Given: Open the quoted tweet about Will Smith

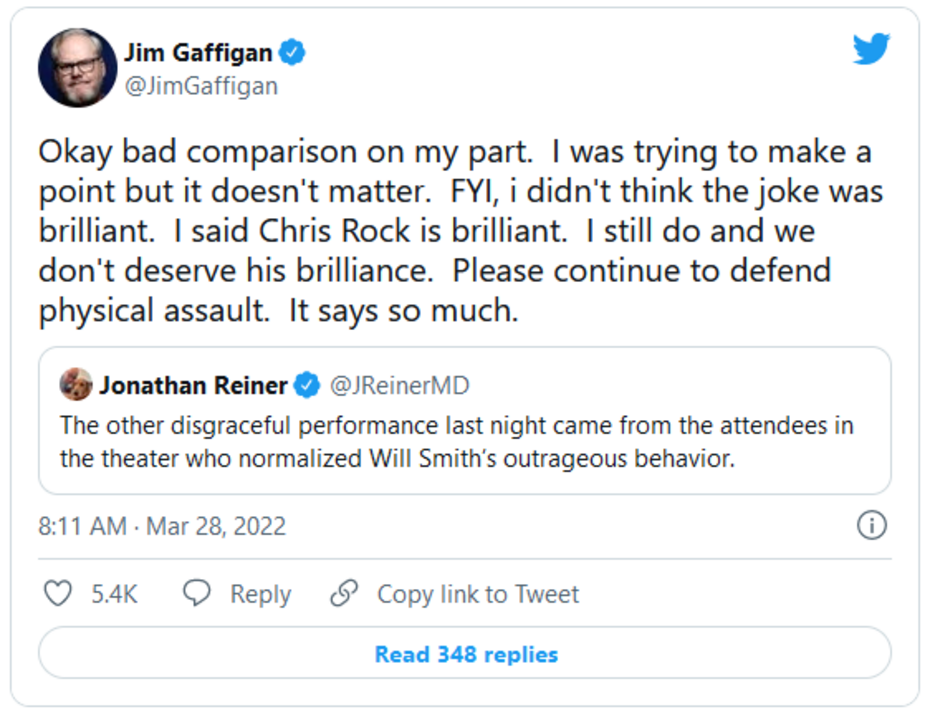Looking at the screenshot, I should pos(456,442).
